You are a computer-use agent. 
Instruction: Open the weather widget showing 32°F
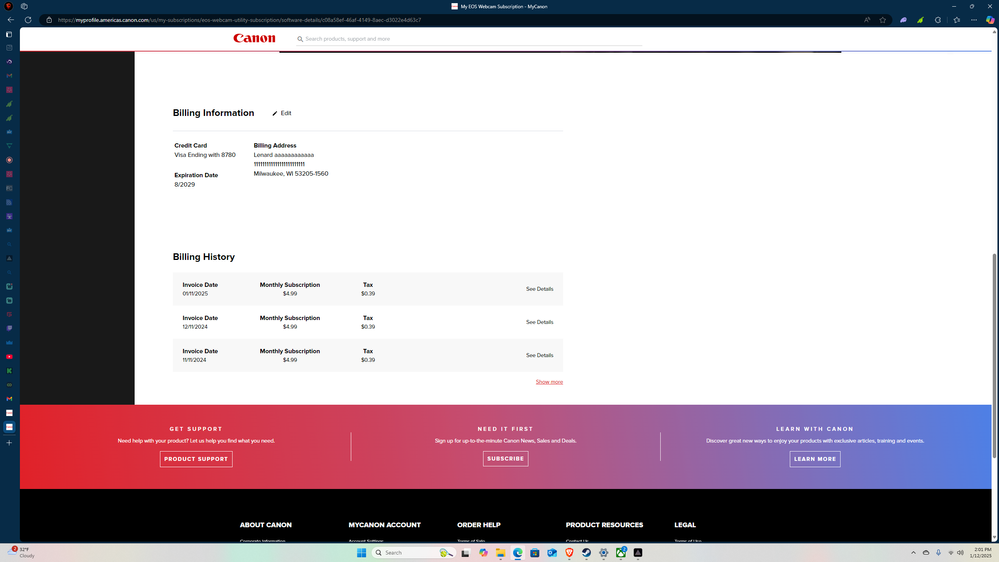point(22,552)
